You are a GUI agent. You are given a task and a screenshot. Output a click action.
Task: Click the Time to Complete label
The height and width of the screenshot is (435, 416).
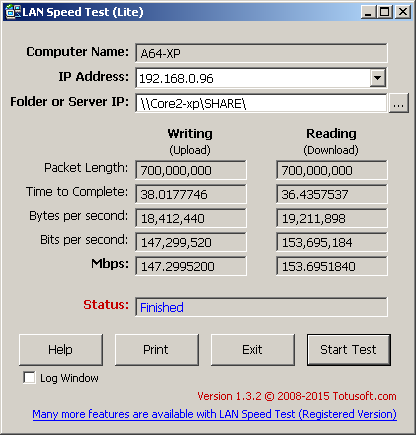click(77, 192)
